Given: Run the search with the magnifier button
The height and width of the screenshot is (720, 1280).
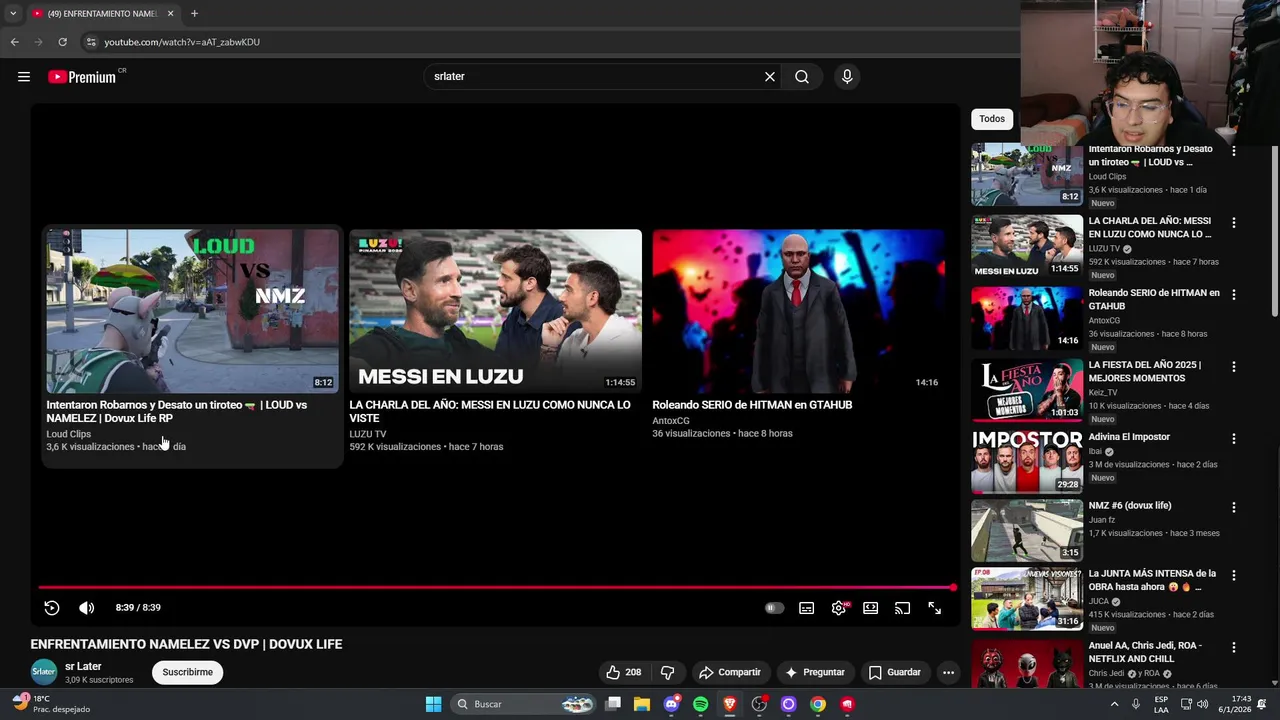Looking at the screenshot, I should 802,77.
